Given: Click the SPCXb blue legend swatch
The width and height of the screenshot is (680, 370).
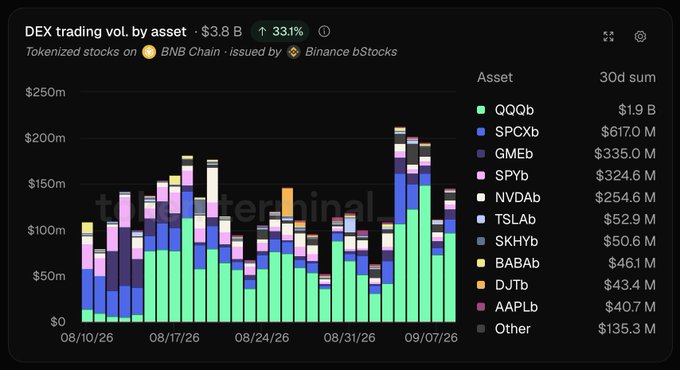Looking at the screenshot, I should 481,131.
